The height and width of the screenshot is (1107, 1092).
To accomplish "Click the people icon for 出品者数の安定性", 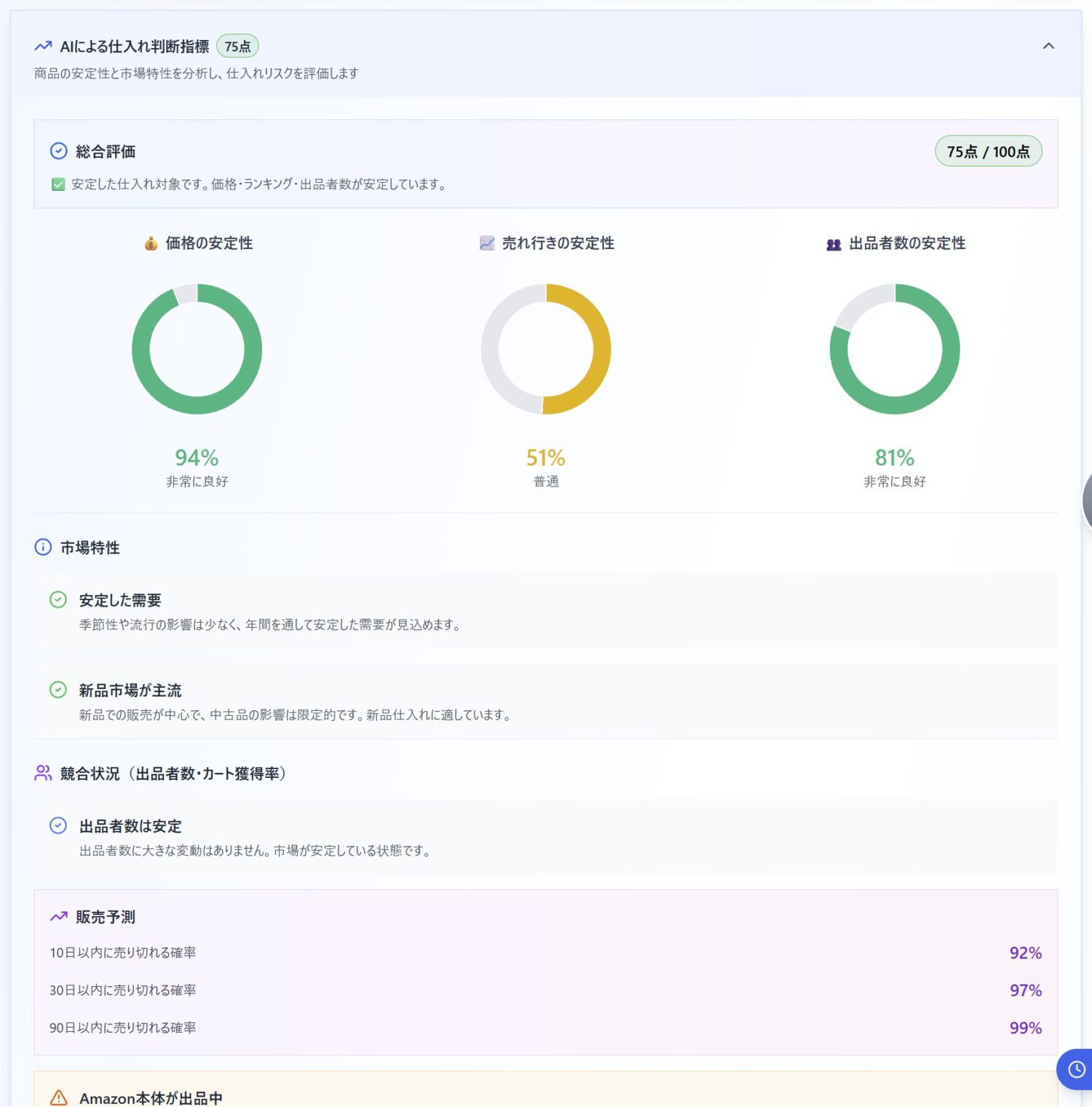I will tap(834, 244).
